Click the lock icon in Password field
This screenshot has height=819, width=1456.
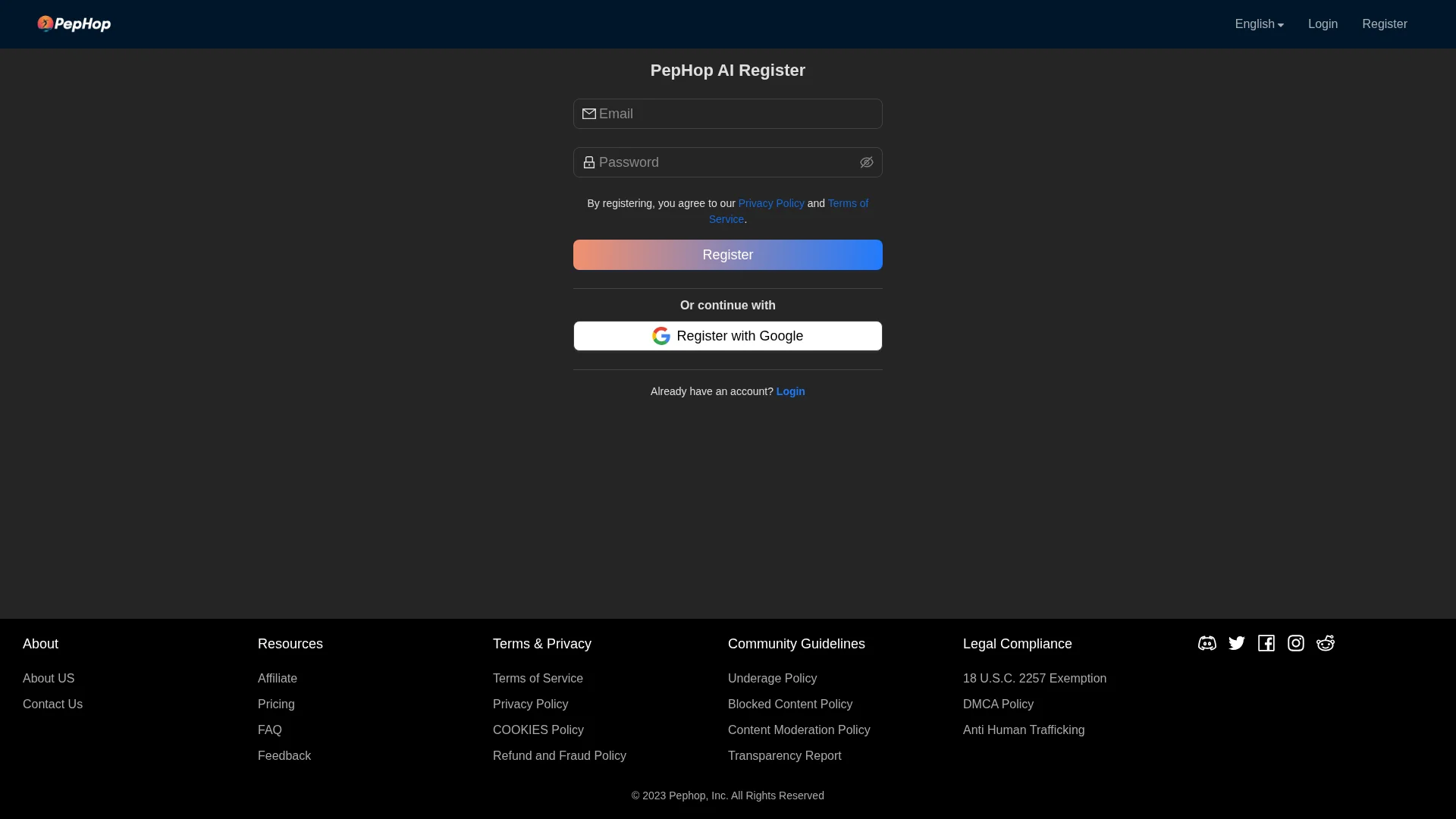pos(589,162)
